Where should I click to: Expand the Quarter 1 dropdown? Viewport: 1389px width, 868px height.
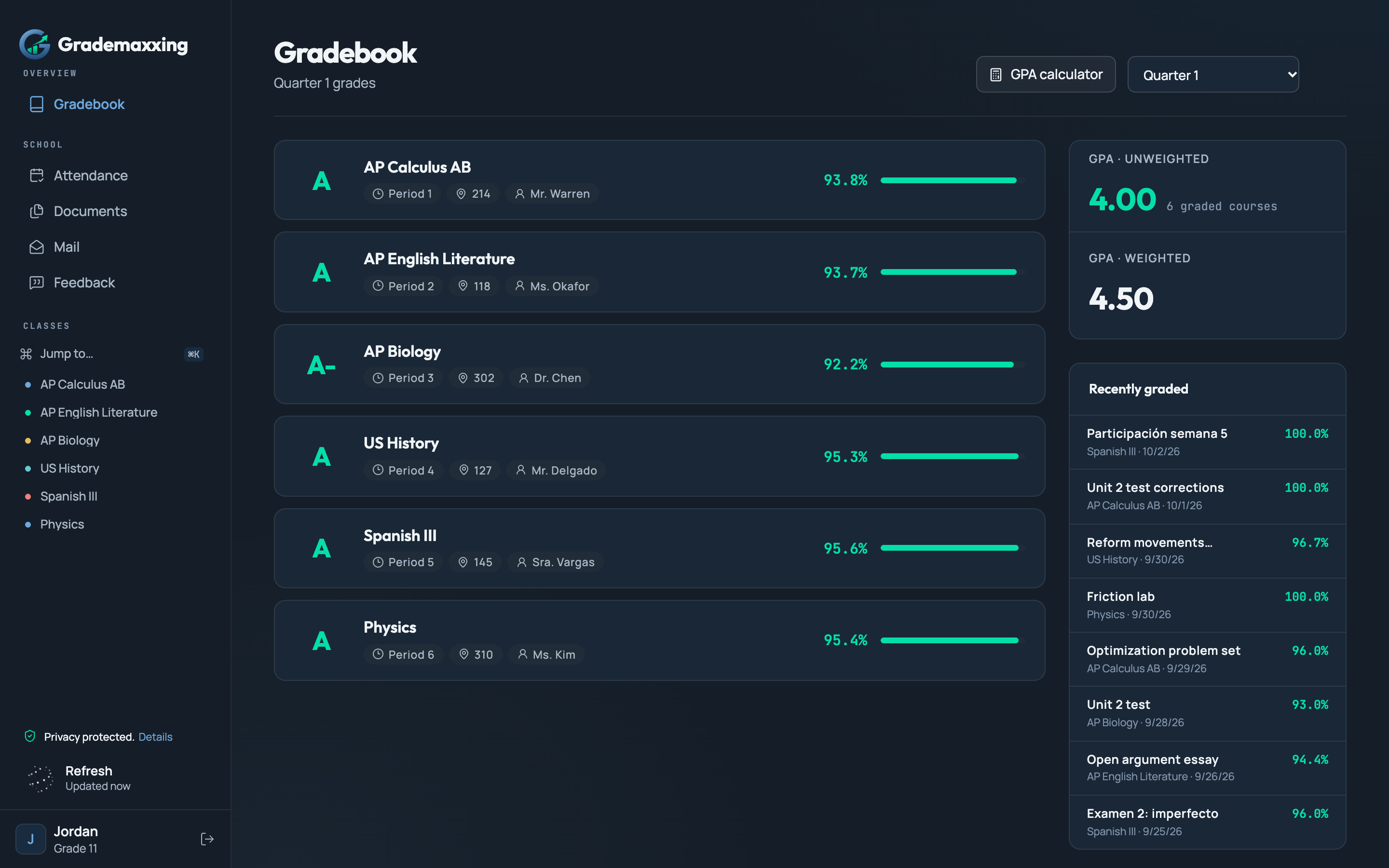[1213, 74]
